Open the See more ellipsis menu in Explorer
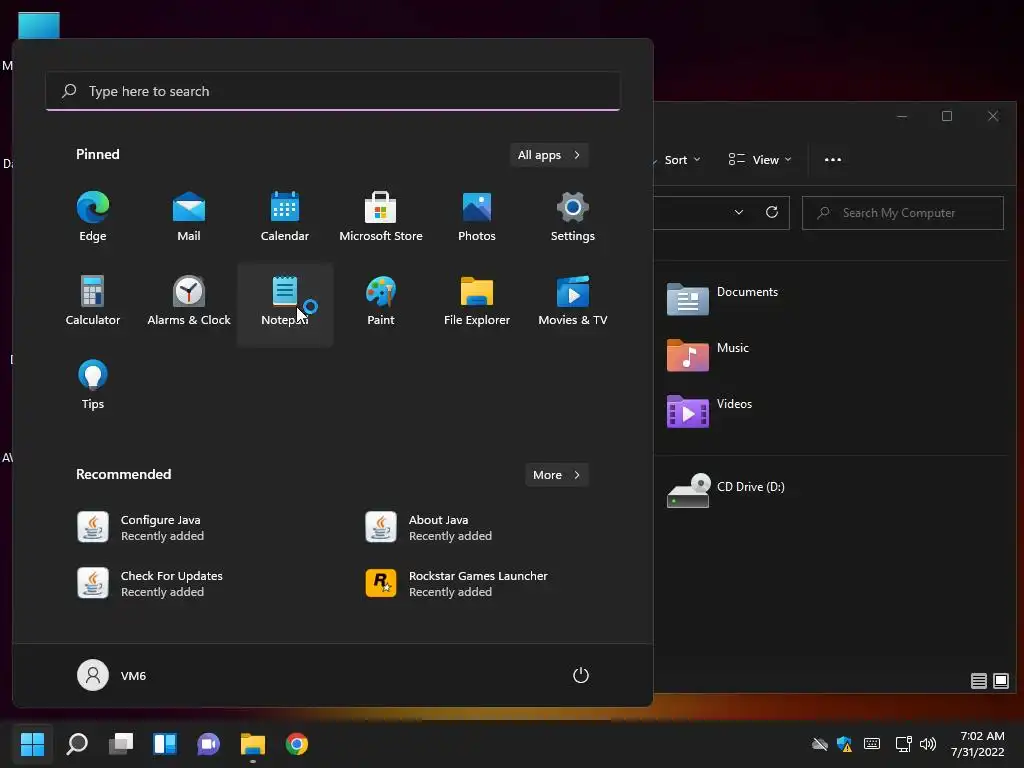 tap(833, 160)
